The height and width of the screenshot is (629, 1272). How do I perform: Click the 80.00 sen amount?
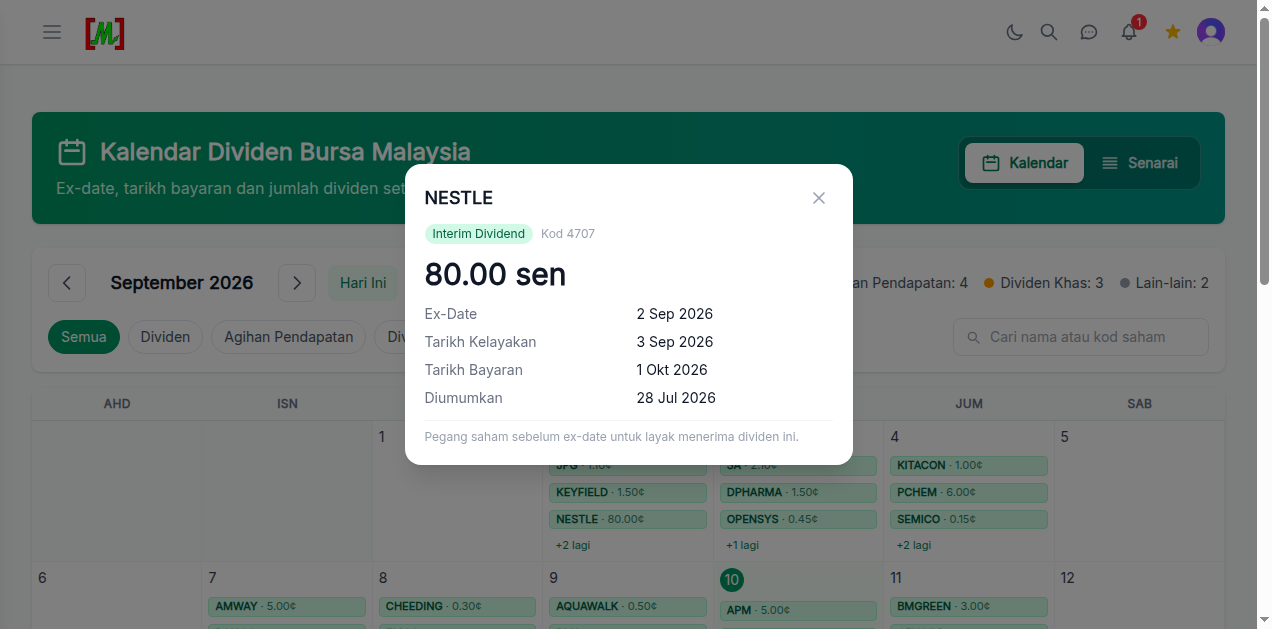[495, 273]
